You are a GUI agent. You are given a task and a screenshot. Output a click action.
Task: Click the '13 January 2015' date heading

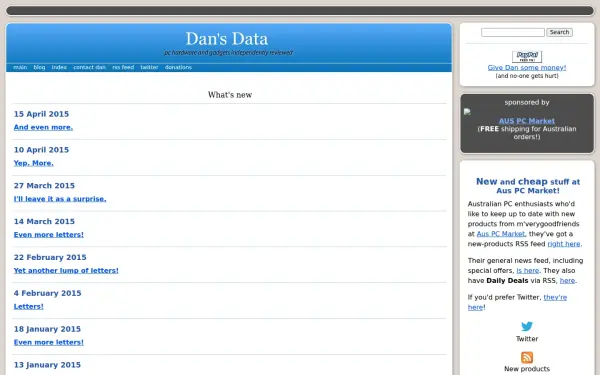(47, 365)
